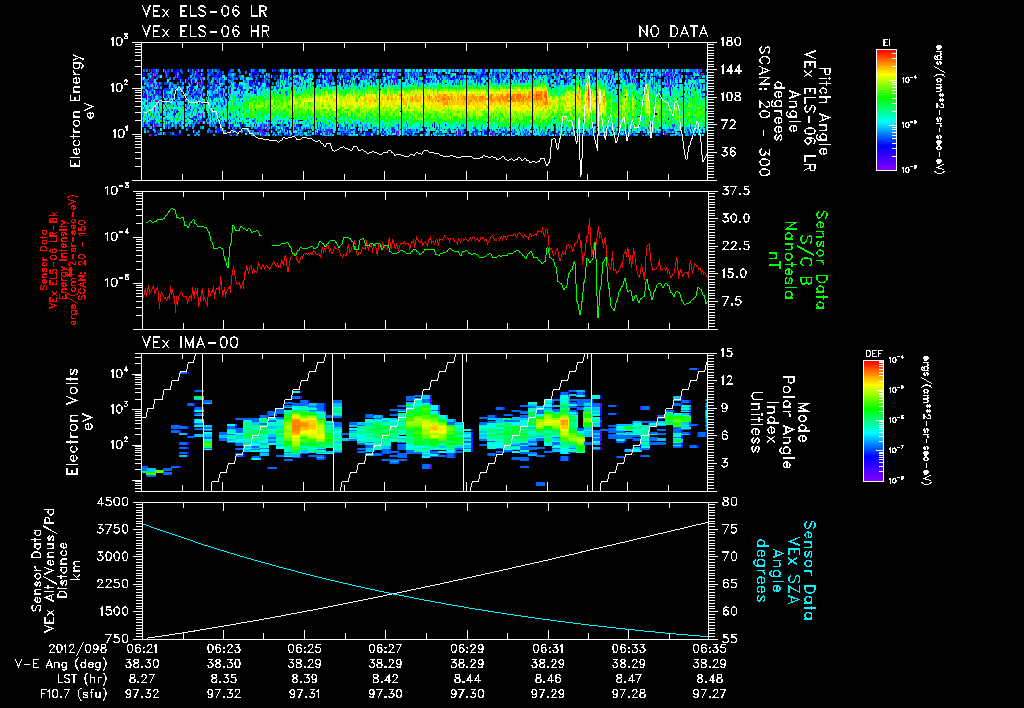Screen dimensions: 1024x708
Task: Click the 06:33 time tick label
Action: click(628, 650)
